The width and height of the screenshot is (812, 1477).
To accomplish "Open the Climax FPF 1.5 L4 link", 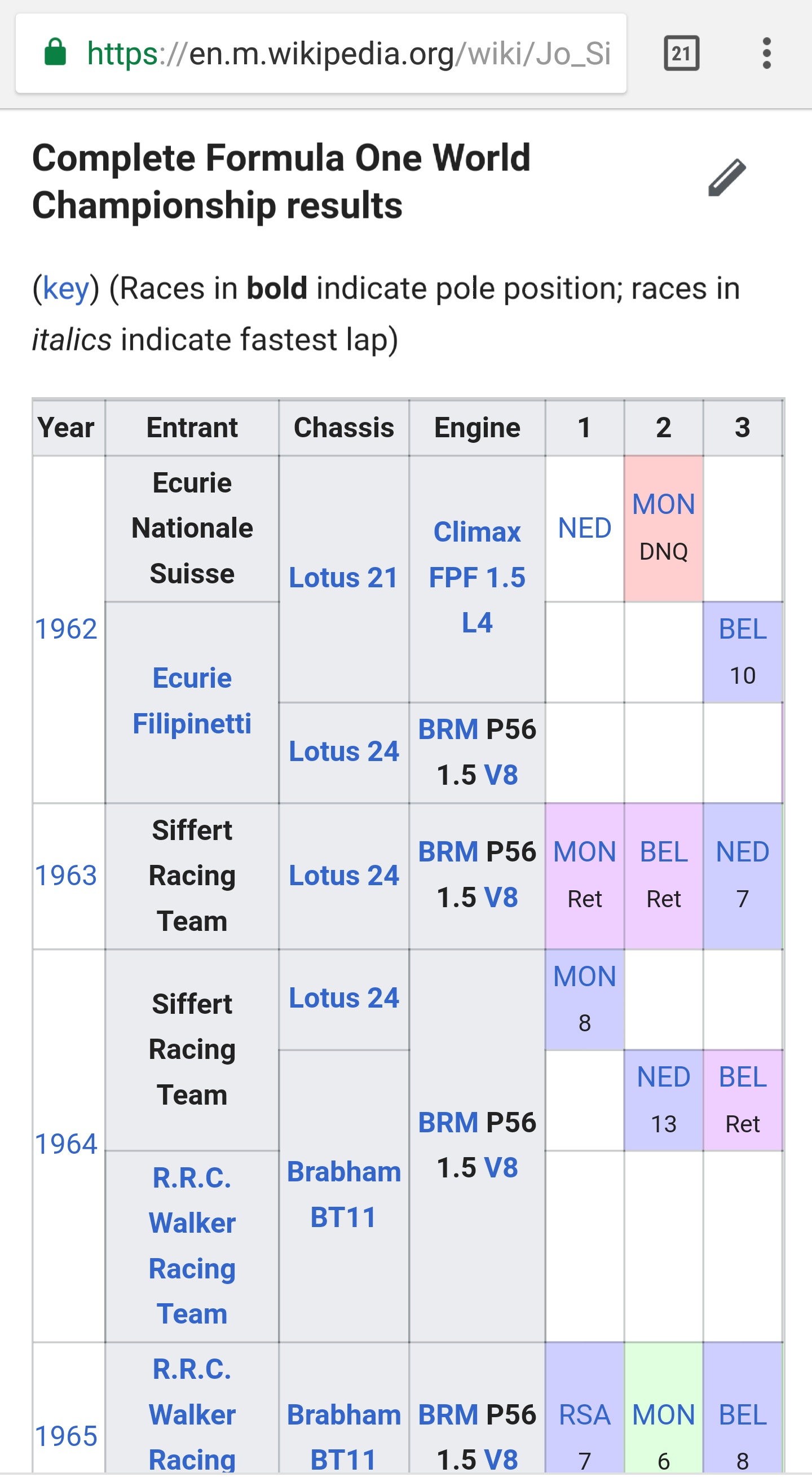I will tap(477, 577).
